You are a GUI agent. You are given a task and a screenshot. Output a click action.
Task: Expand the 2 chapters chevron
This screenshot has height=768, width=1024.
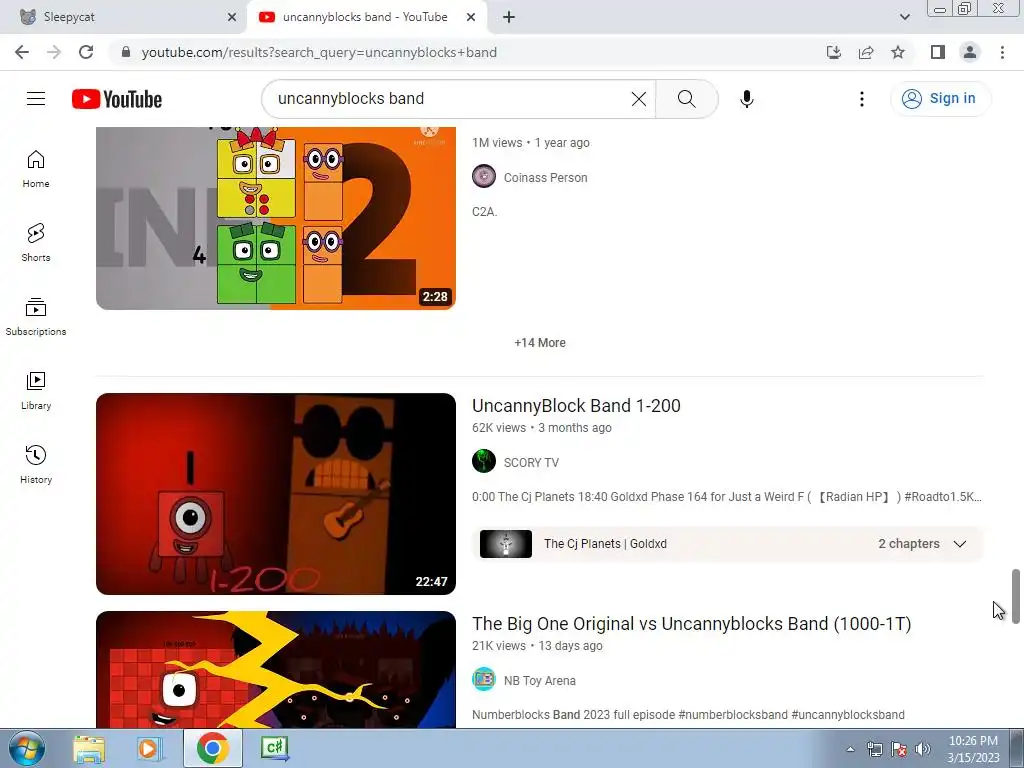click(959, 544)
